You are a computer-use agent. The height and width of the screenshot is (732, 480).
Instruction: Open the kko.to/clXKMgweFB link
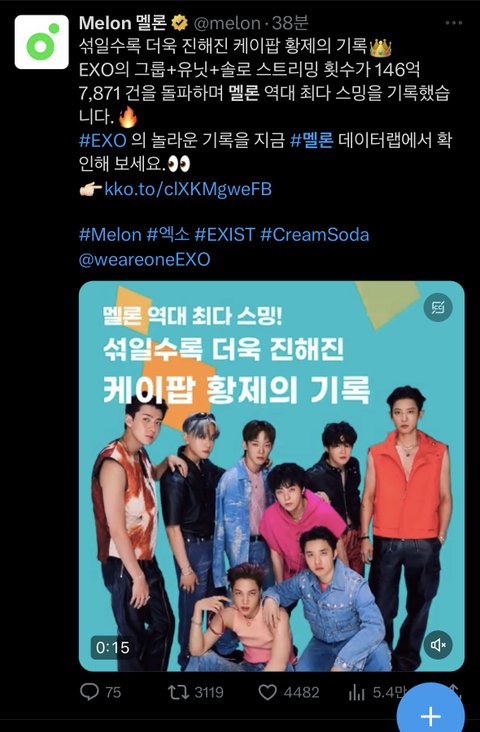pos(188,189)
